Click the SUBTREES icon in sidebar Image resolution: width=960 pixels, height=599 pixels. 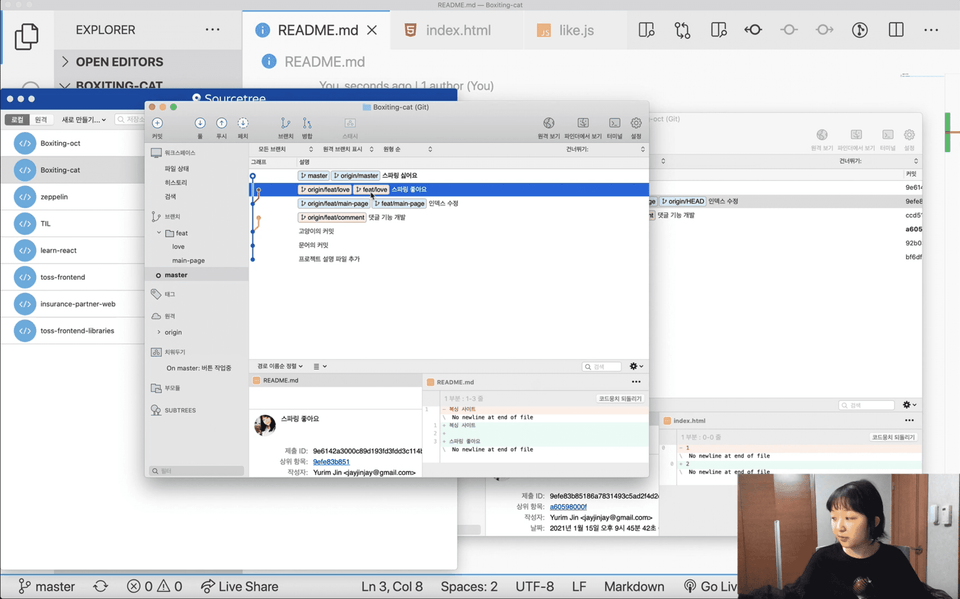pos(156,410)
